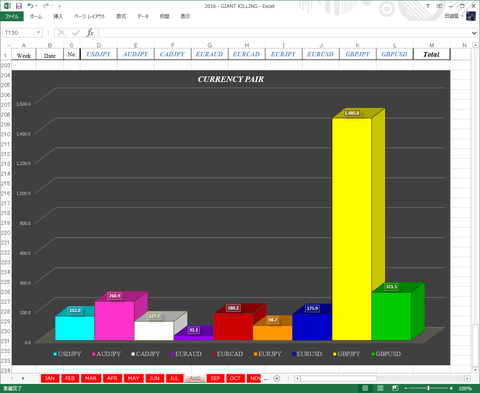Click the next sheet tab scroll arrow

pos(23,378)
